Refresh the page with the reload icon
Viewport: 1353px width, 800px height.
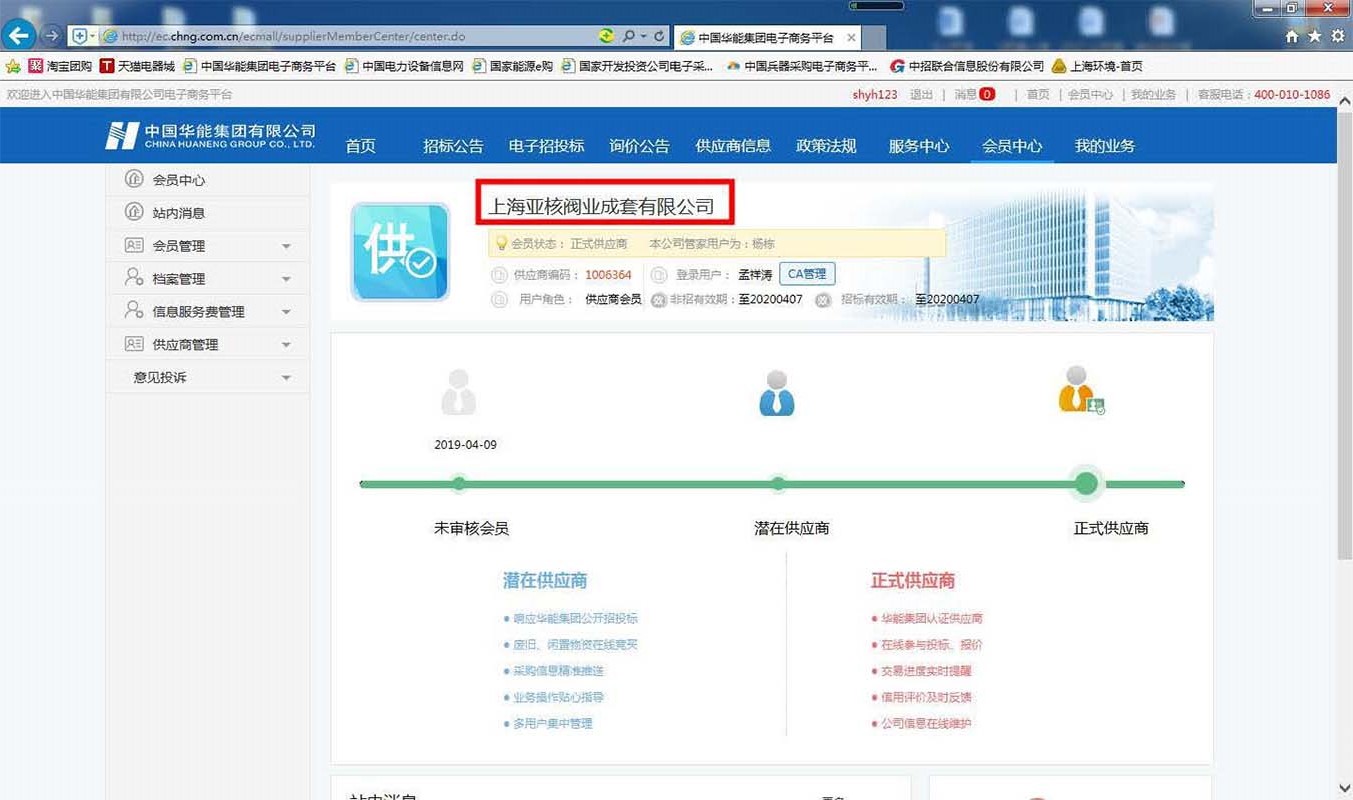click(x=659, y=36)
